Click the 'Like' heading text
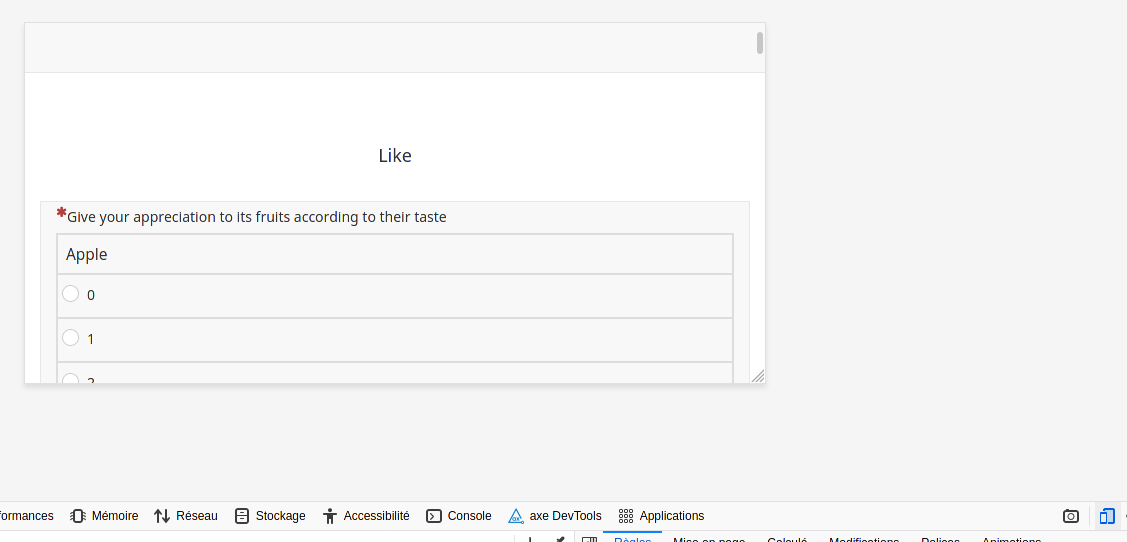The height and width of the screenshot is (542, 1127). pyautogui.click(x=395, y=155)
